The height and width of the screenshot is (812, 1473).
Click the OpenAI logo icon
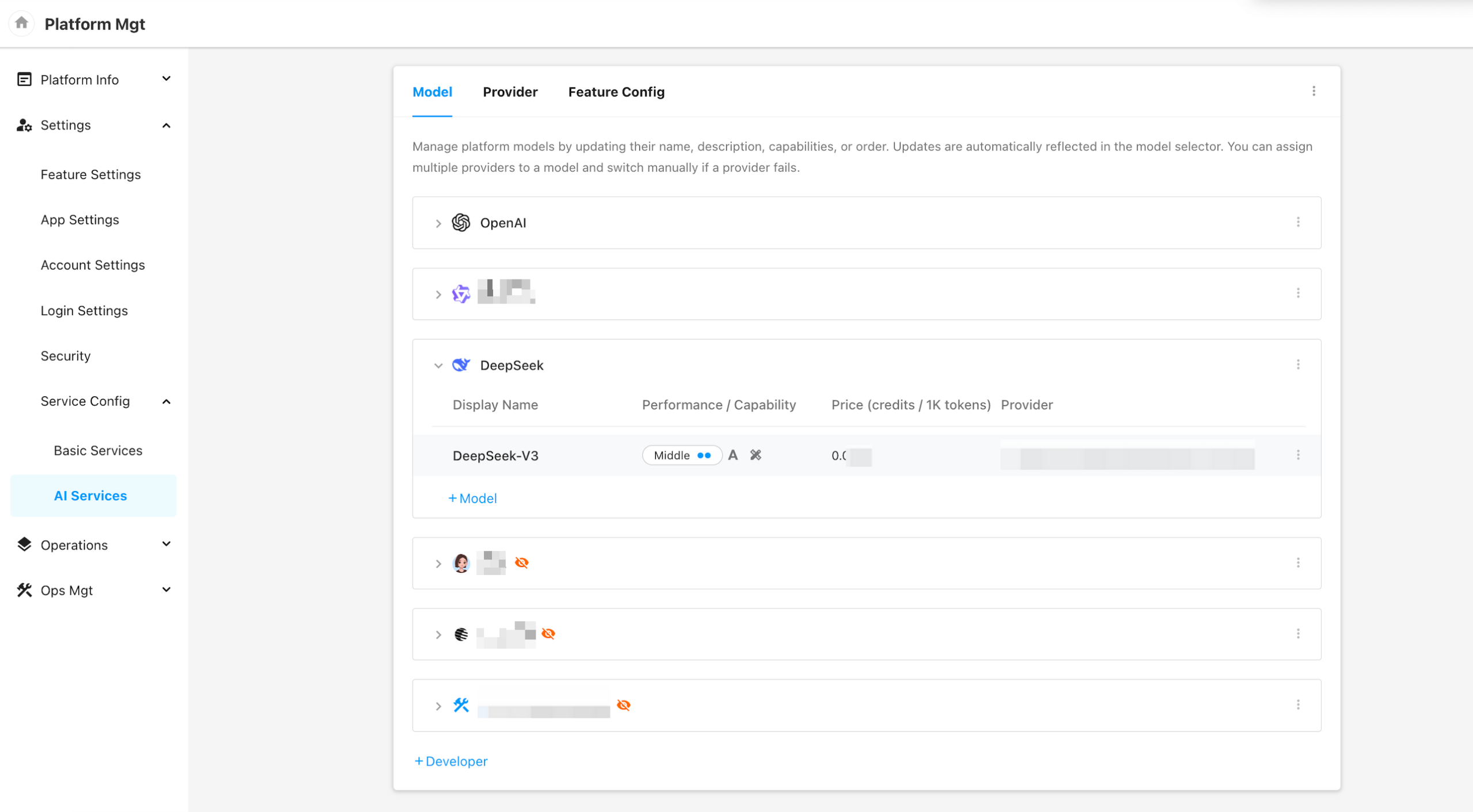(x=461, y=223)
